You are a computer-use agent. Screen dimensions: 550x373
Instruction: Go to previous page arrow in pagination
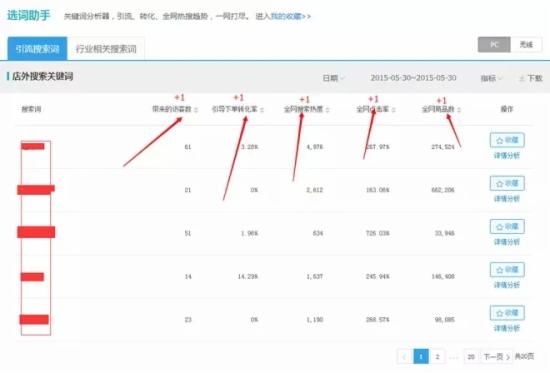tap(404, 357)
